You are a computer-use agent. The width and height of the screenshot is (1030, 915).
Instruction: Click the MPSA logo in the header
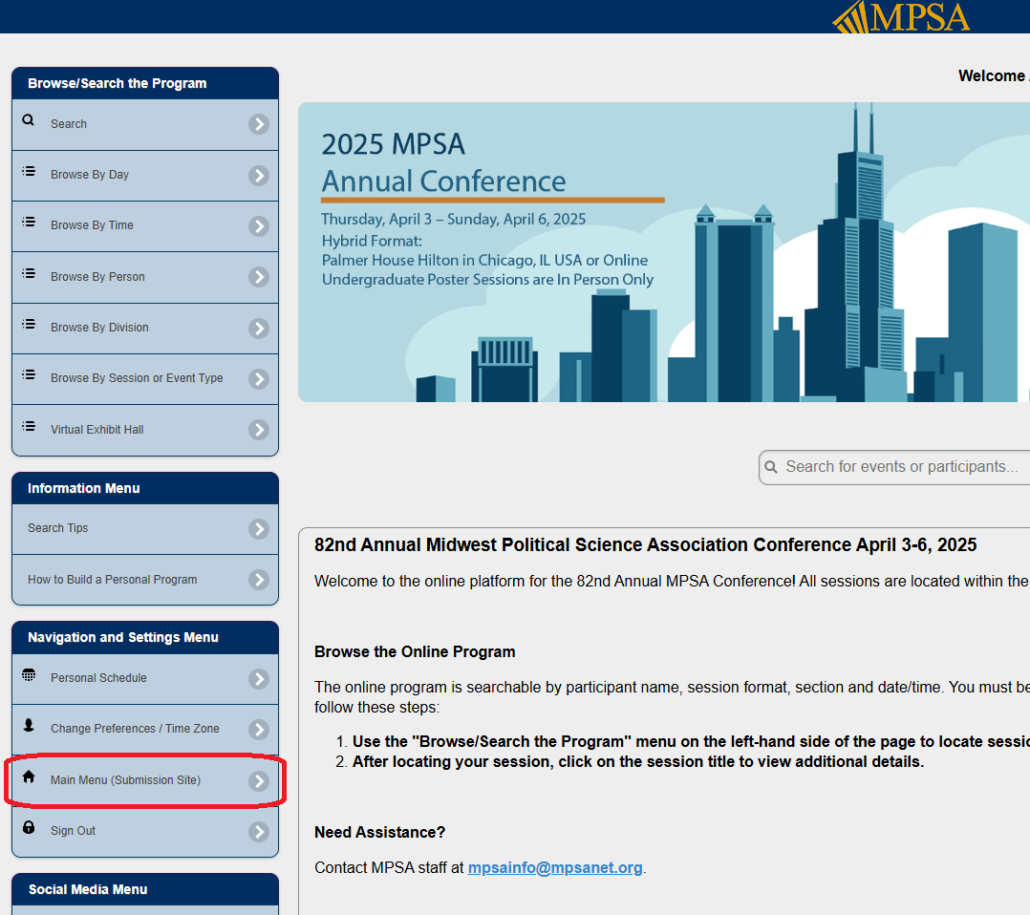pyautogui.click(x=901, y=17)
